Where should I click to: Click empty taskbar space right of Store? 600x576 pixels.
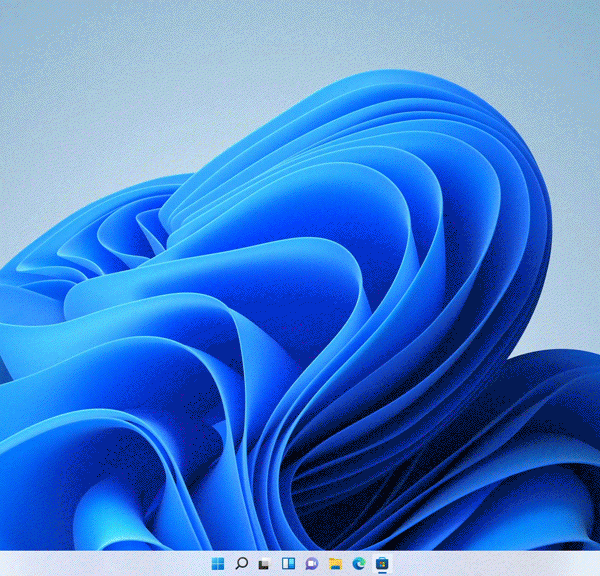pos(500,564)
